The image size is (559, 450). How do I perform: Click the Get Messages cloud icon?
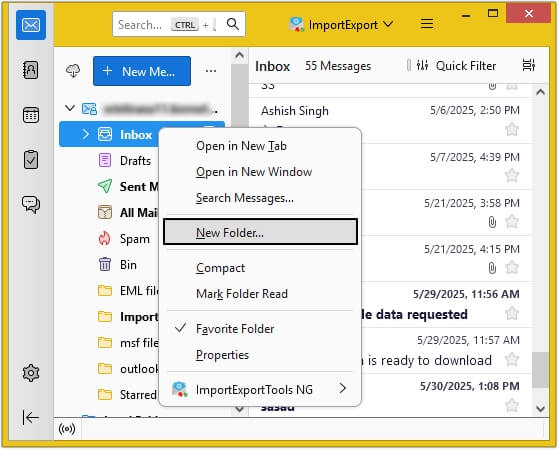coord(73,71)
